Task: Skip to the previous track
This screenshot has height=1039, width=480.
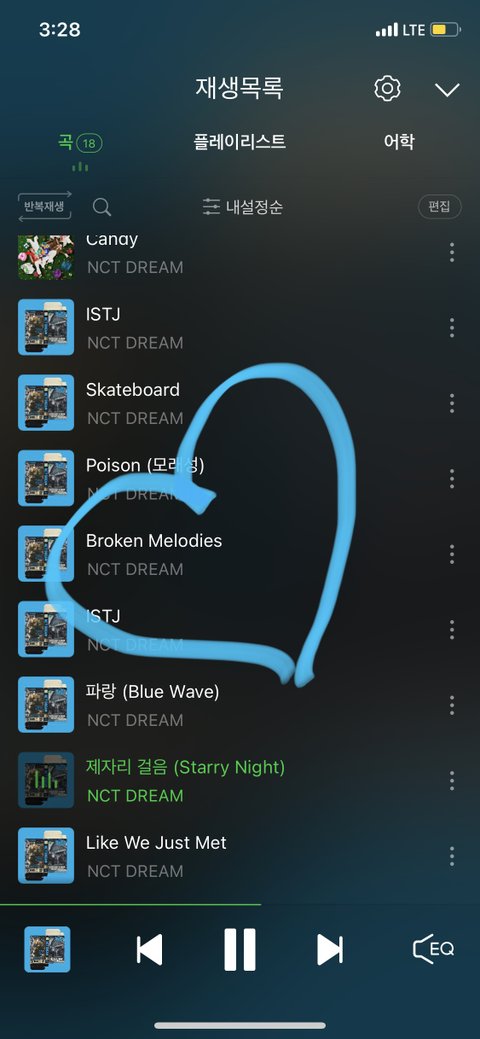Action: click(149, 950)
